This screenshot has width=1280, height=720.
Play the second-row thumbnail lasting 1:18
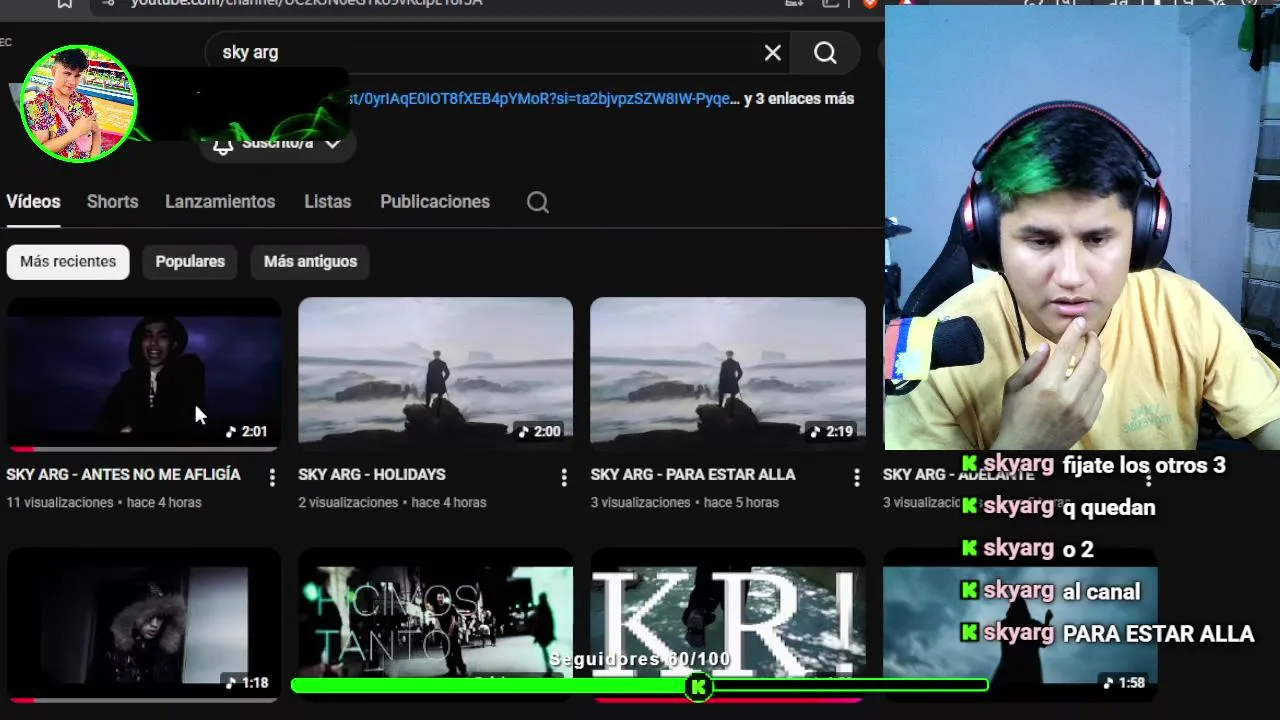coord(143,623)
